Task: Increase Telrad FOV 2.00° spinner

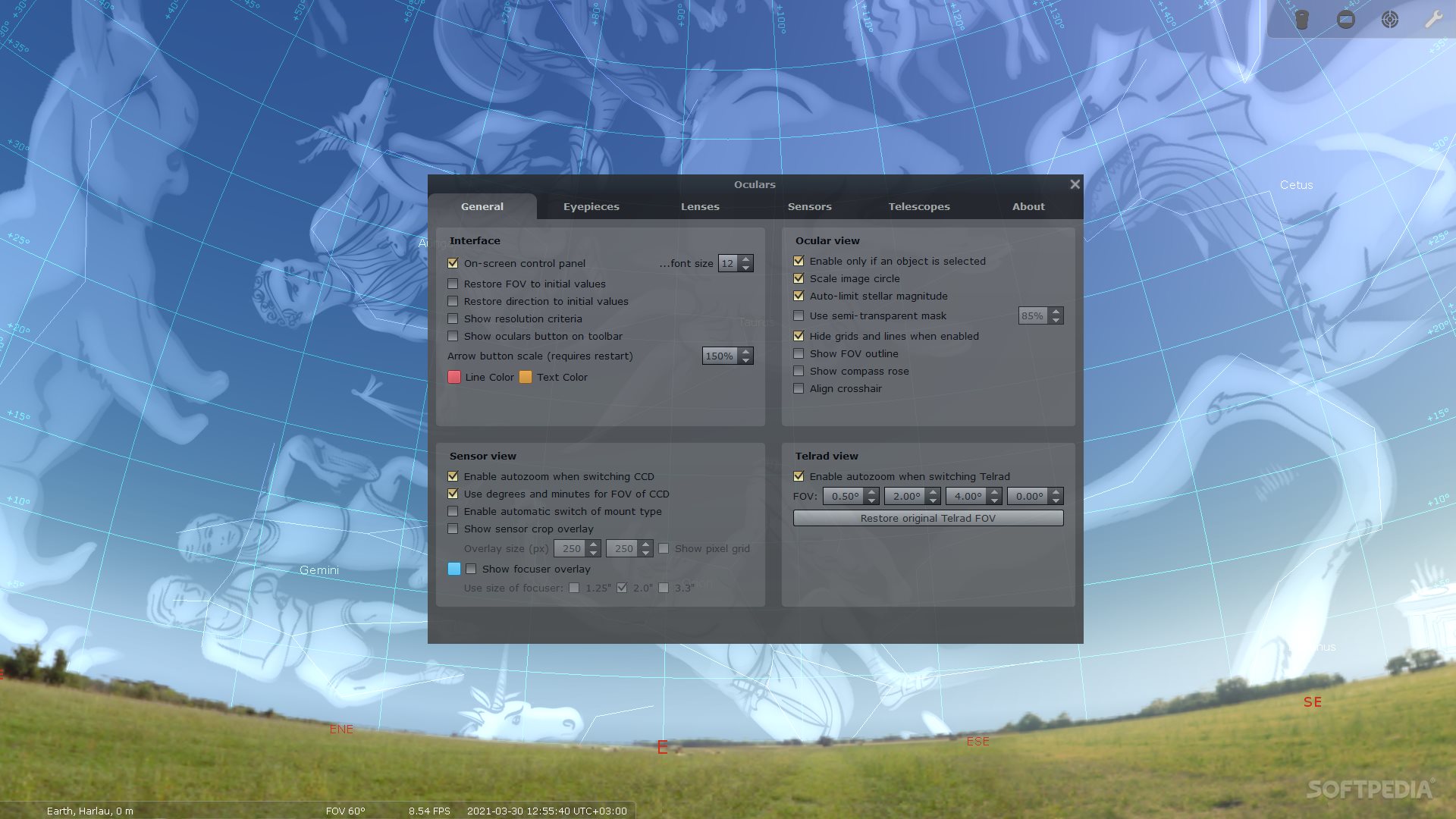Action: (934, 492)
